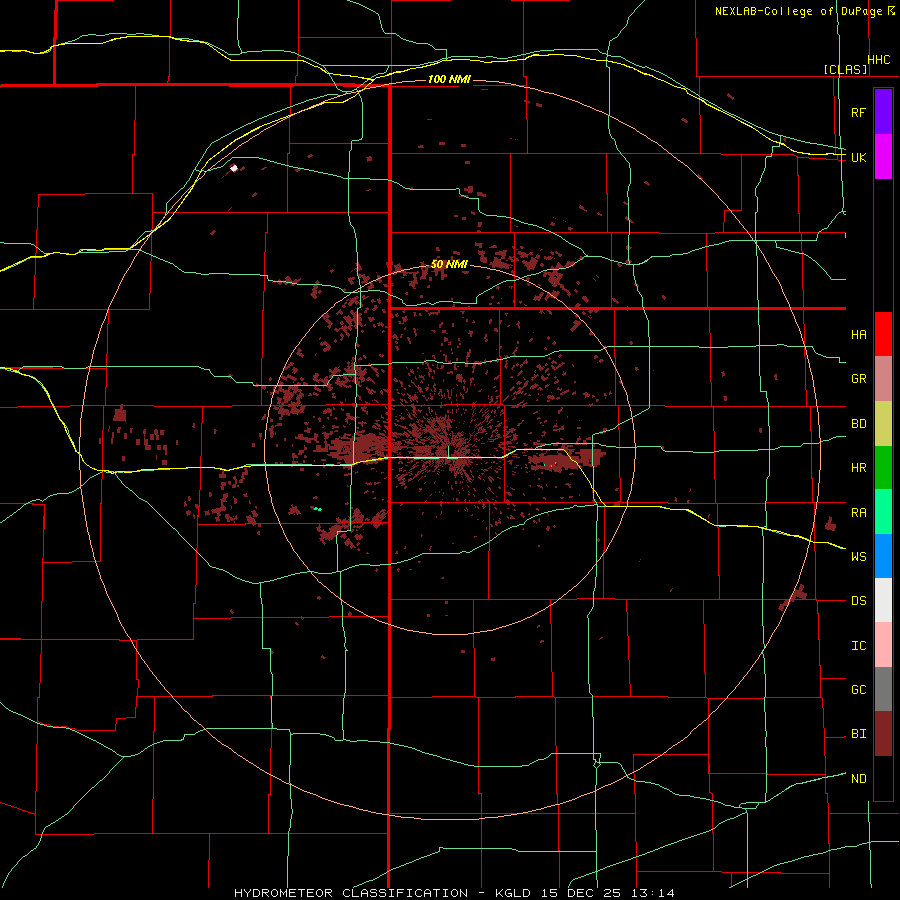Click the 15 DEC 25 date text

point(581,893)
